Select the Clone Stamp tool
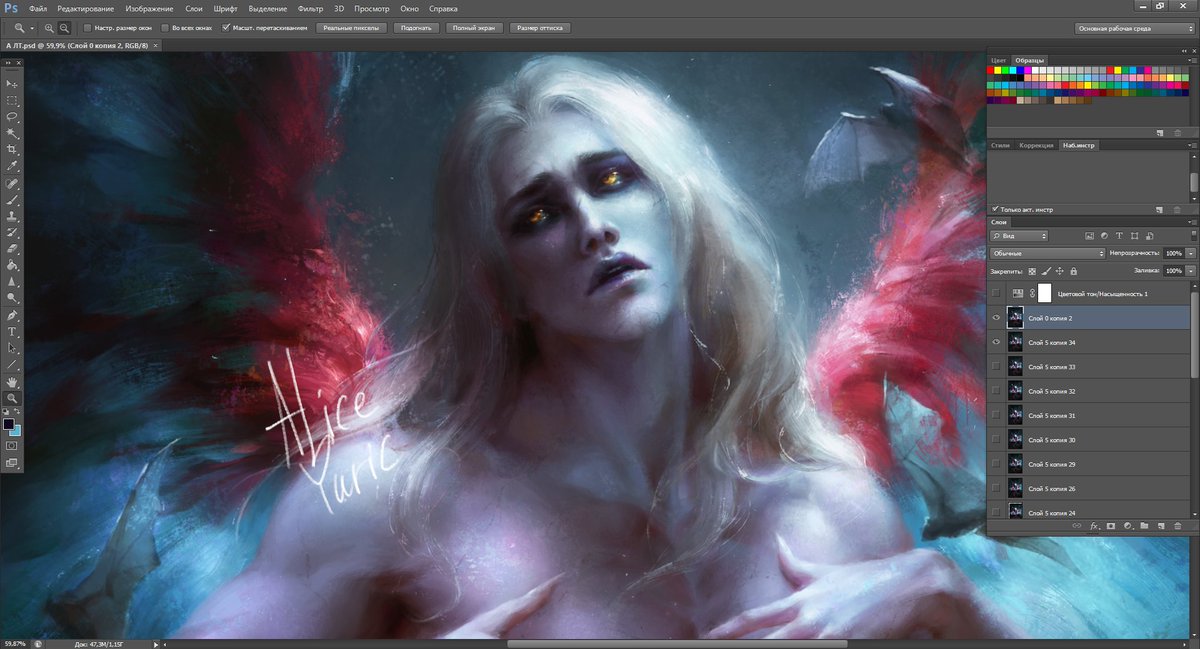 coord(12,215)
